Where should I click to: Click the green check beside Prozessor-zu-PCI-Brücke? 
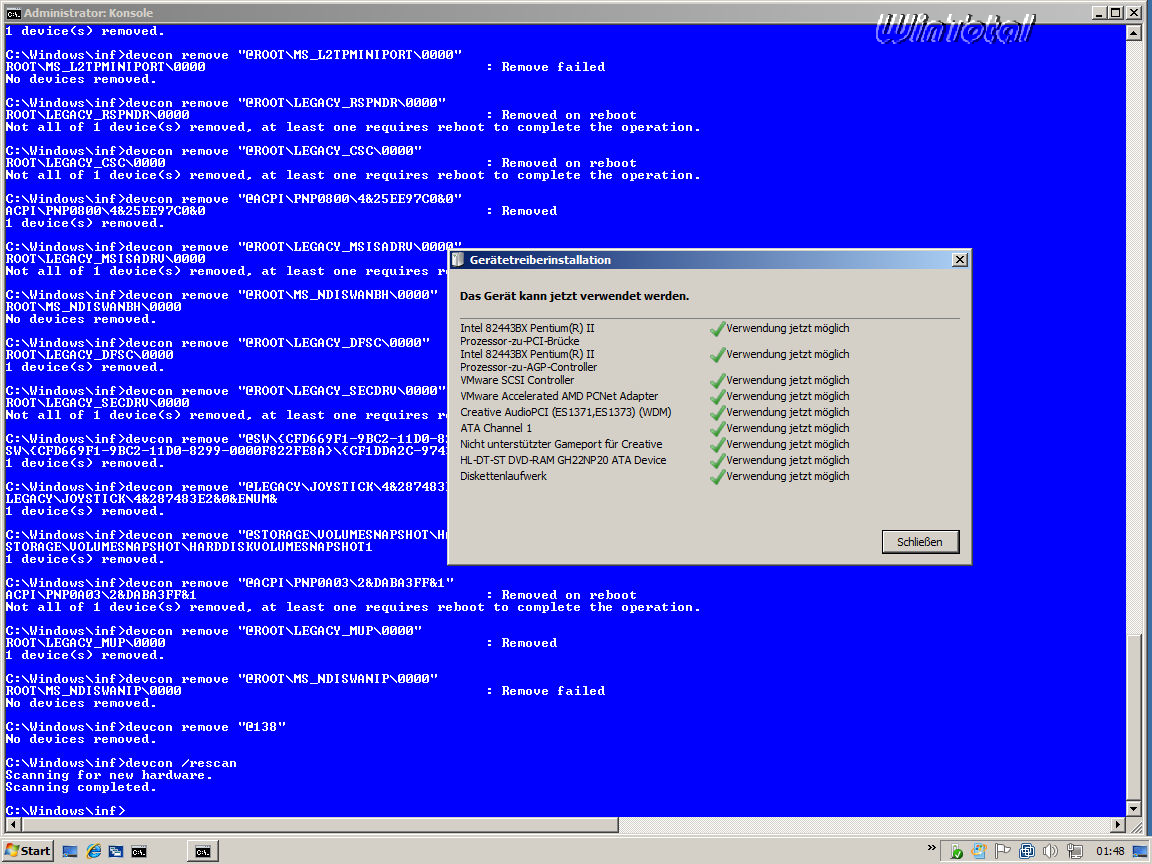tap(717, 329)
